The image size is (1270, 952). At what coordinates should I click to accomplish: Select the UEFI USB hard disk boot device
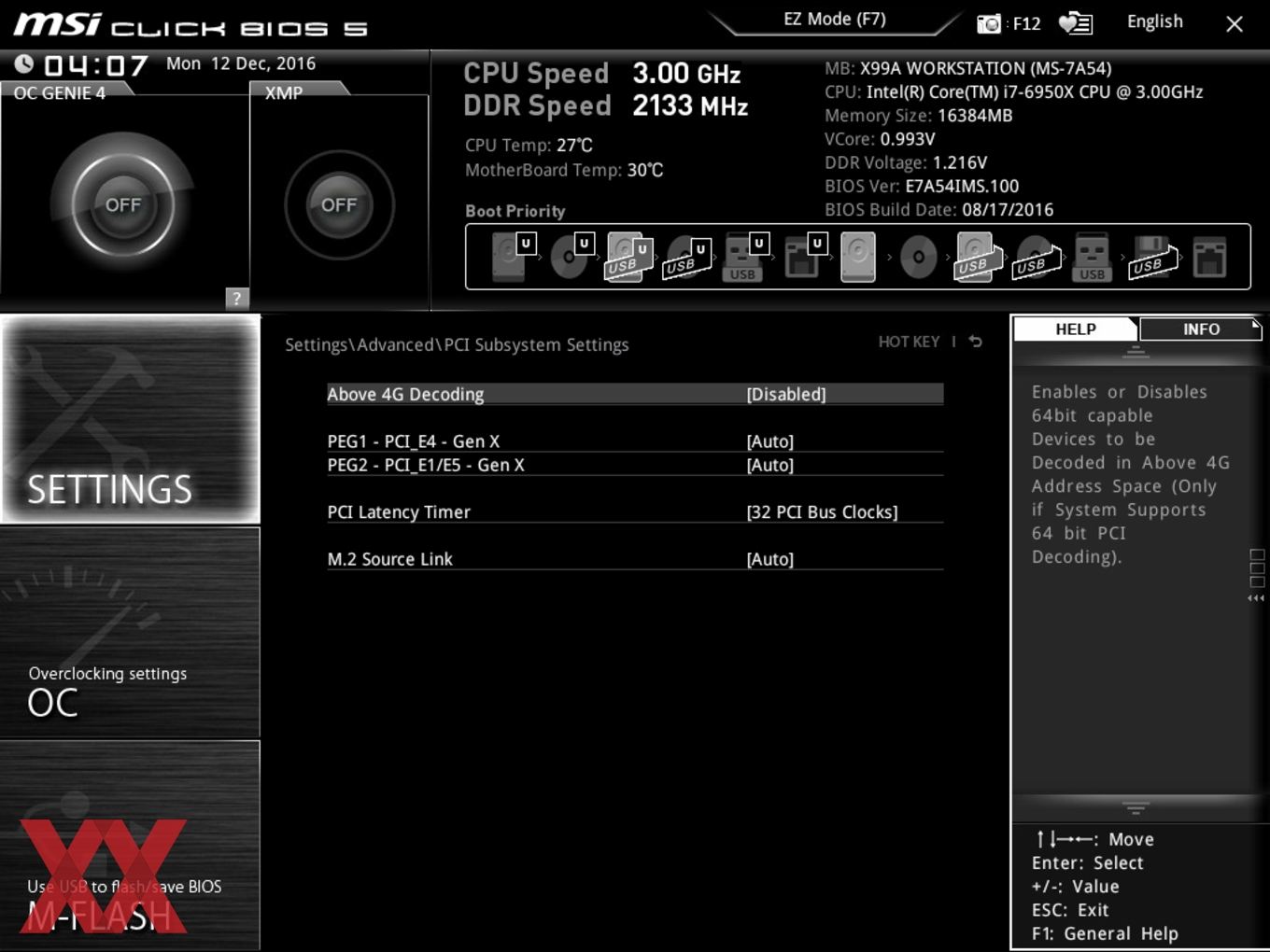pos(628,257)
